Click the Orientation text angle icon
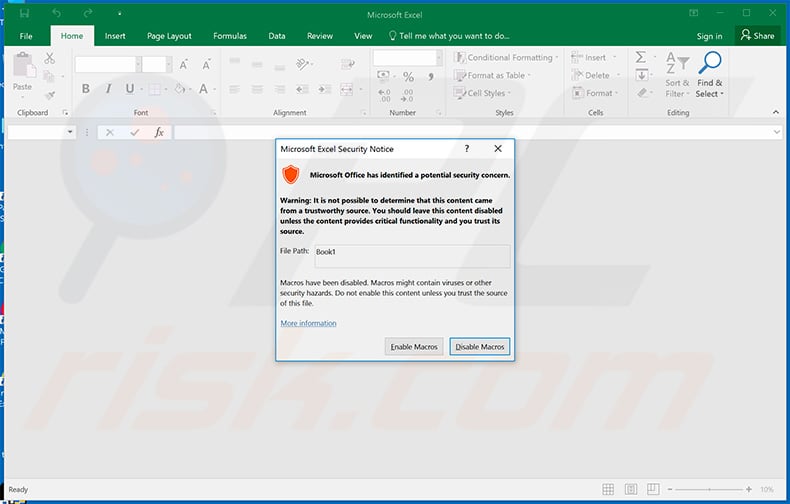790x504 pixels. [x=302, y=64]
